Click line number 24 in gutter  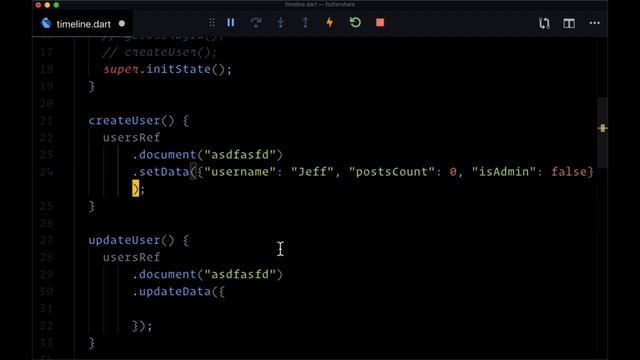[47, 172]
